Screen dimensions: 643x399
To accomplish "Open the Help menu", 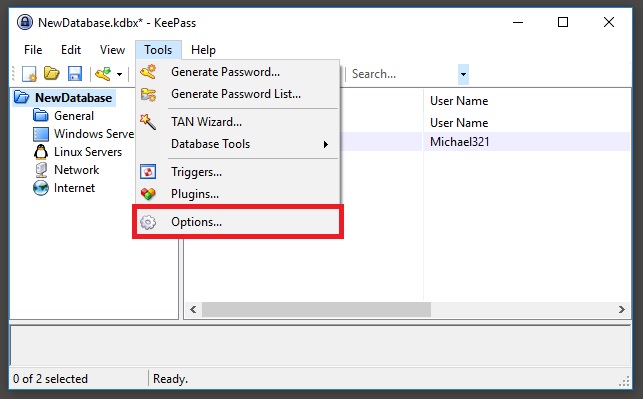I will [203, 50].
